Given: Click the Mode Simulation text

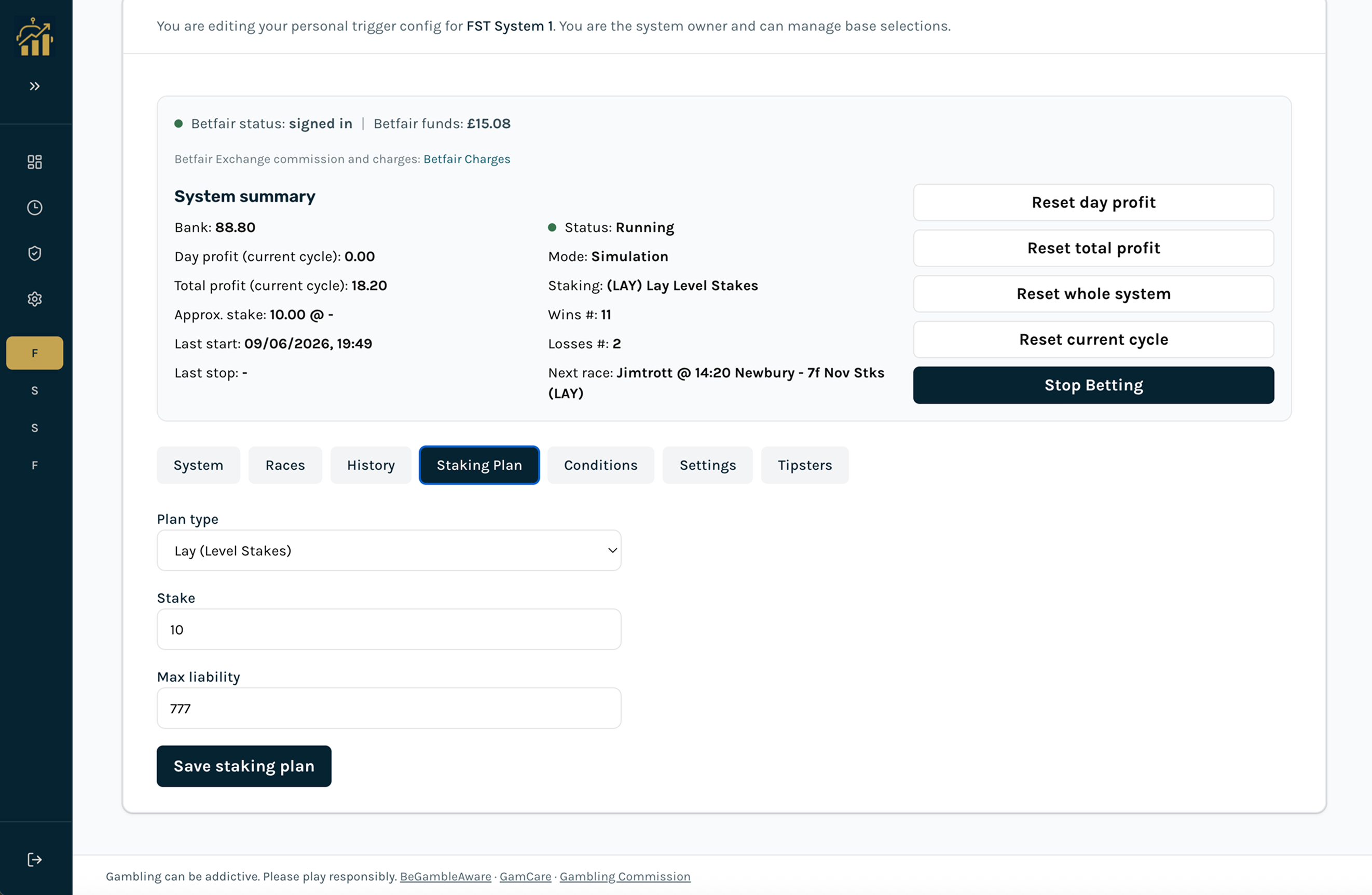Looking at the screenshot, I should 608,256.
